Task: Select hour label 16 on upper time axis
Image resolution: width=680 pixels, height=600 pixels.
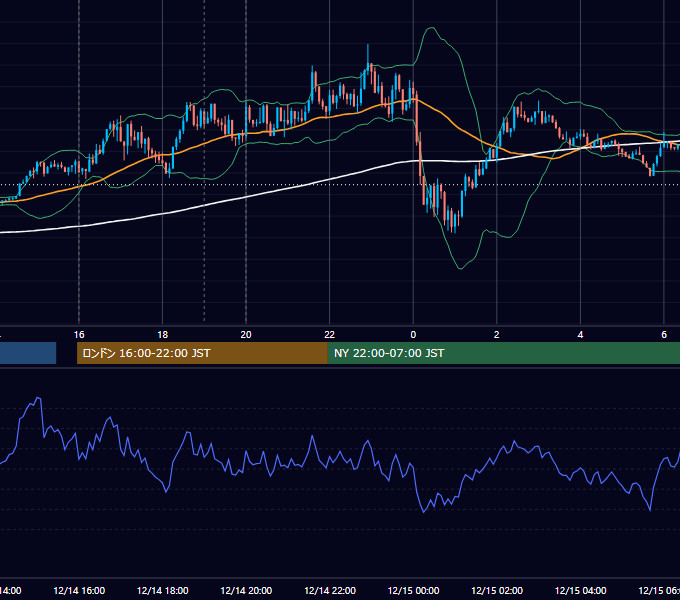Action: (x=79, y=335)
